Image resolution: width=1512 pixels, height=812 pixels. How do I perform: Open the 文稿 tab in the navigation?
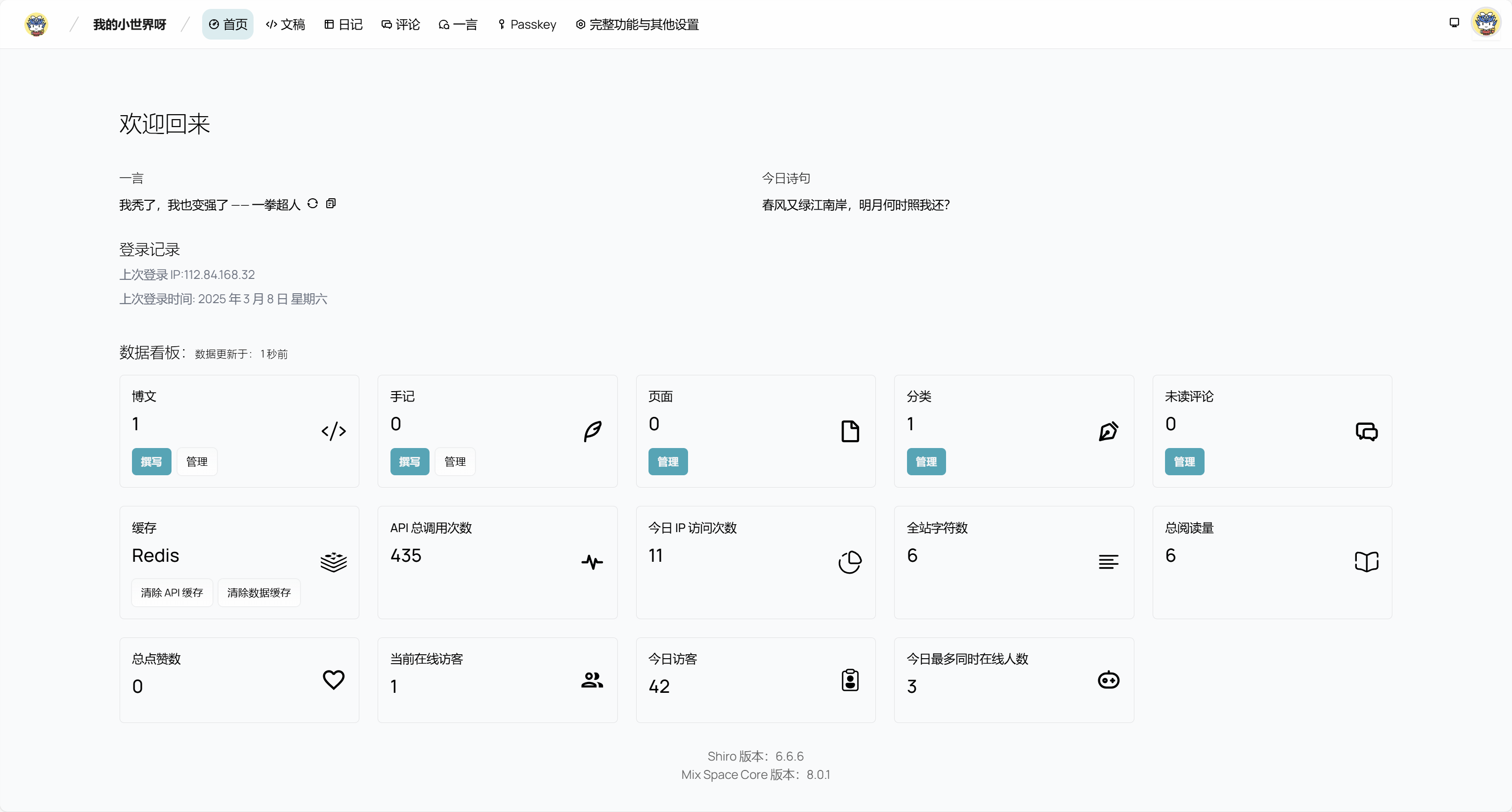pos(285,24)
